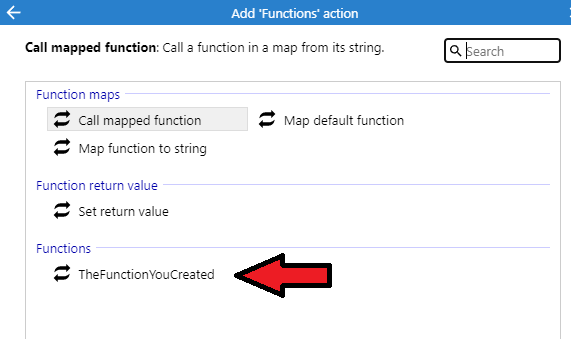Screen dimensions: 571x361
Task: Focus the Search text field
Action: pos(502,51)
